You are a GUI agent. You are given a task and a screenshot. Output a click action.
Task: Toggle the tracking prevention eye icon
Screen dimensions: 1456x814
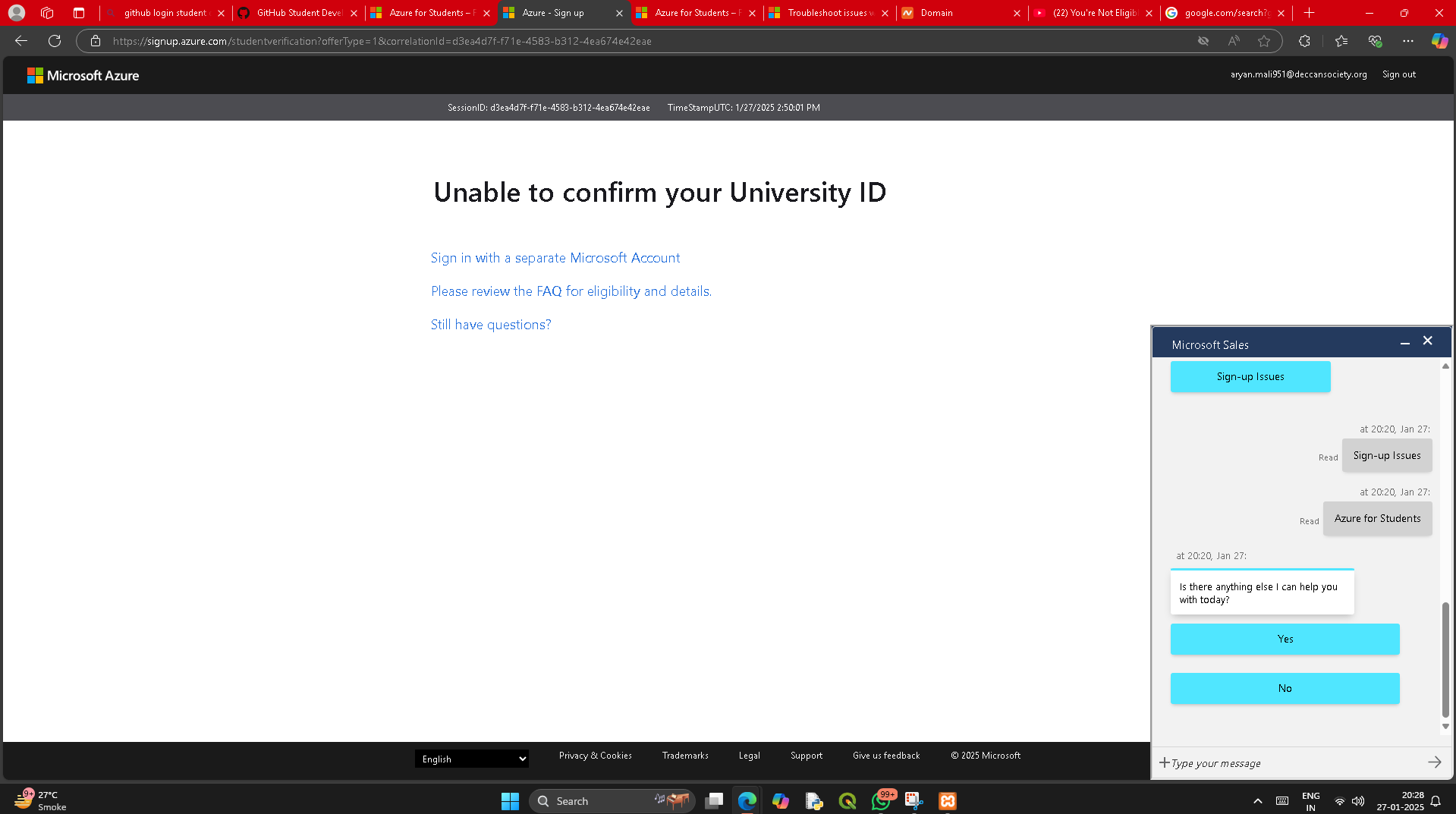(1203, 41)
